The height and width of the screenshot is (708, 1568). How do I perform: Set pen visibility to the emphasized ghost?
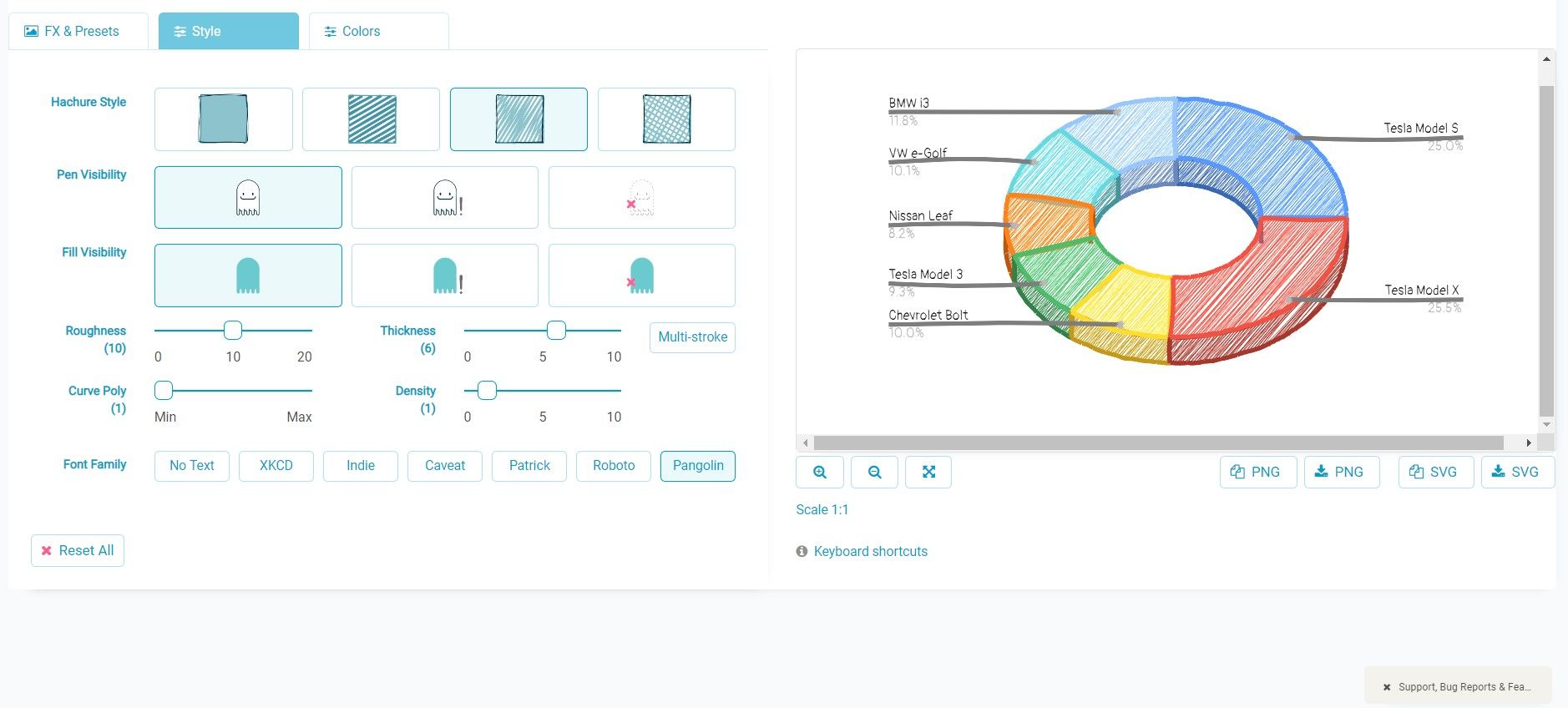[445, 198]
